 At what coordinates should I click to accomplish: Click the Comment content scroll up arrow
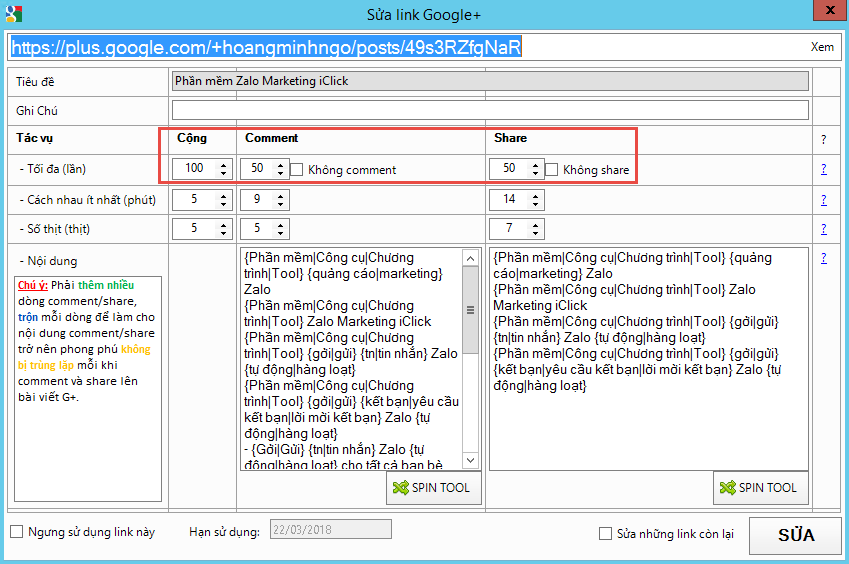point(471,258)
